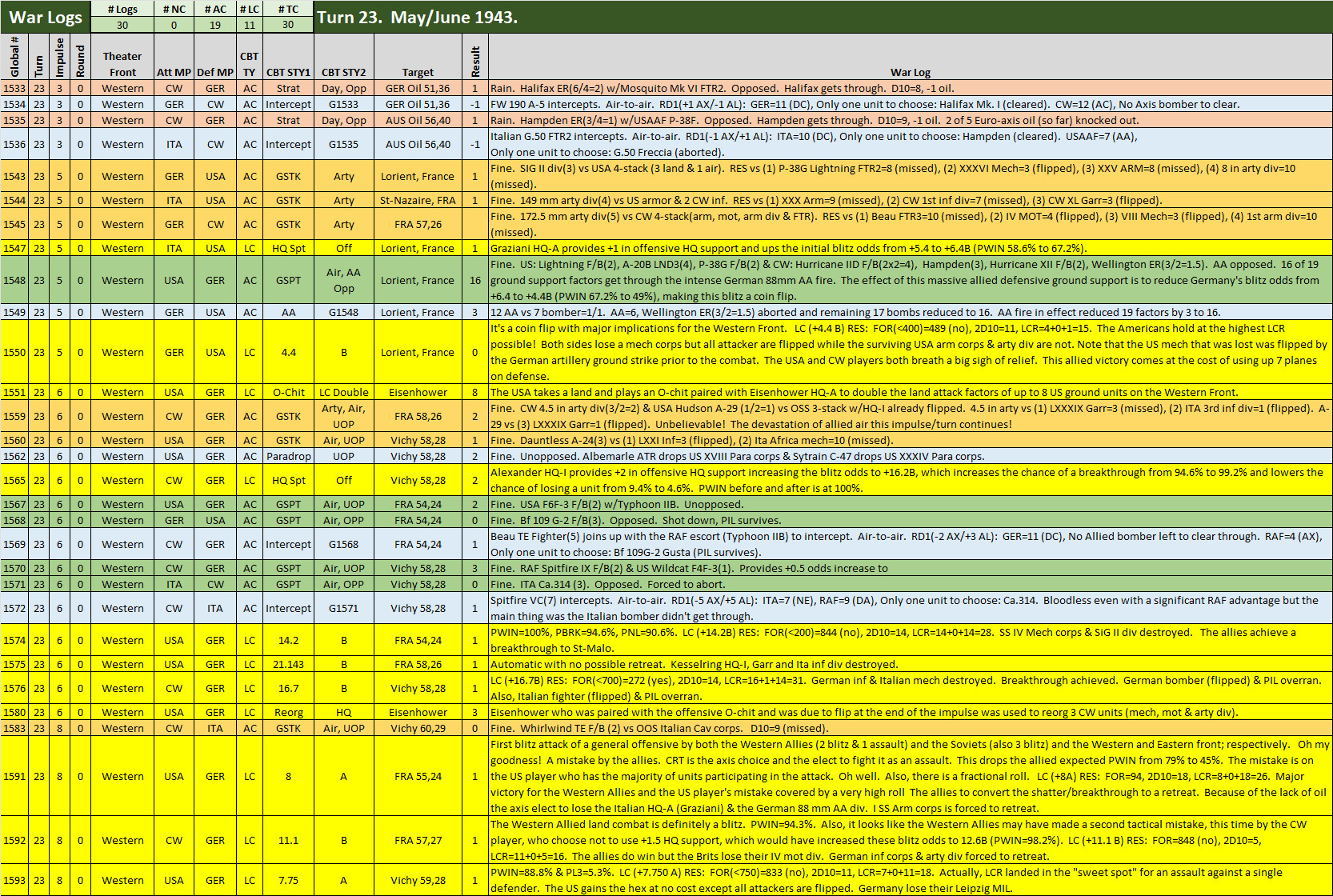Select the # AC count value 19
Screen dimensions: 1333x896
click(215, 25)
